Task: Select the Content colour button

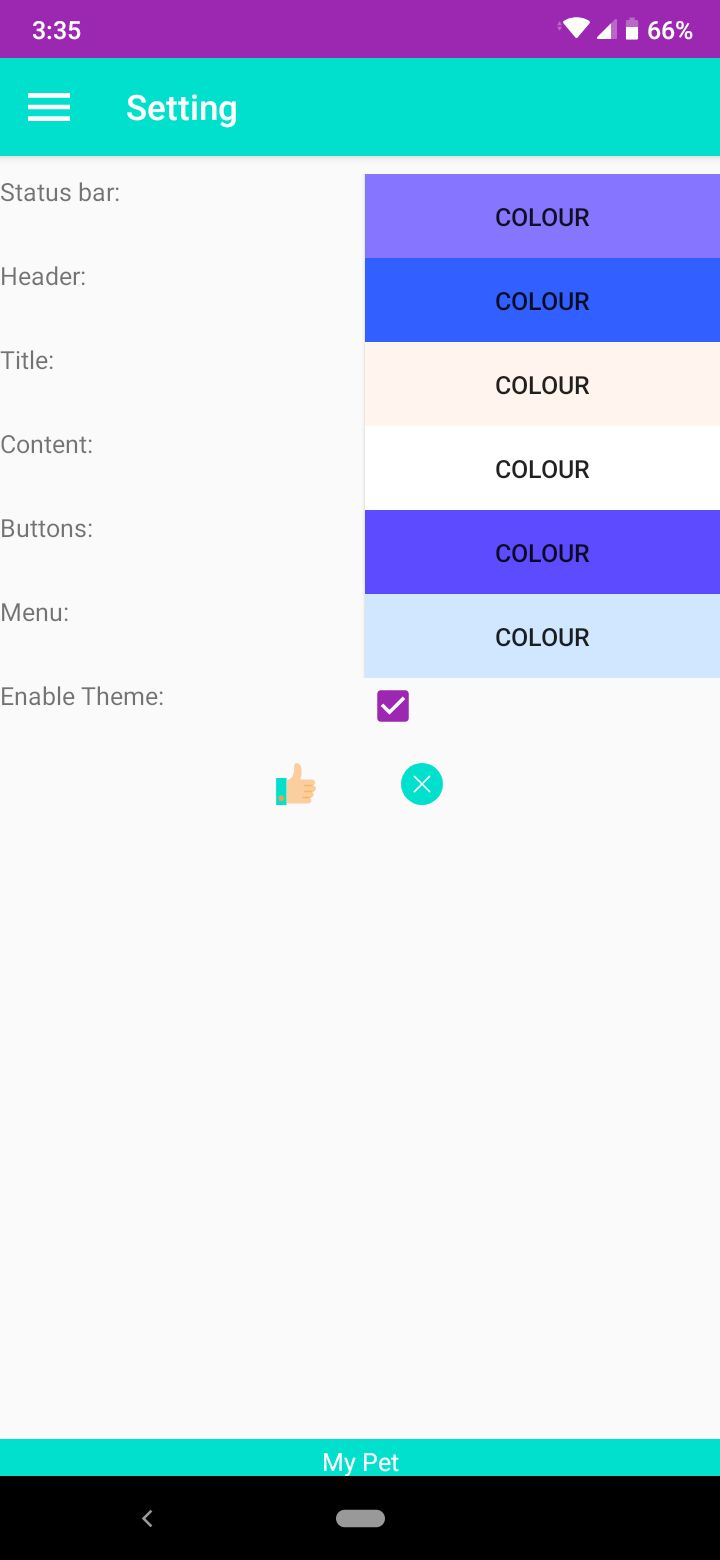Action: [542, 469]
